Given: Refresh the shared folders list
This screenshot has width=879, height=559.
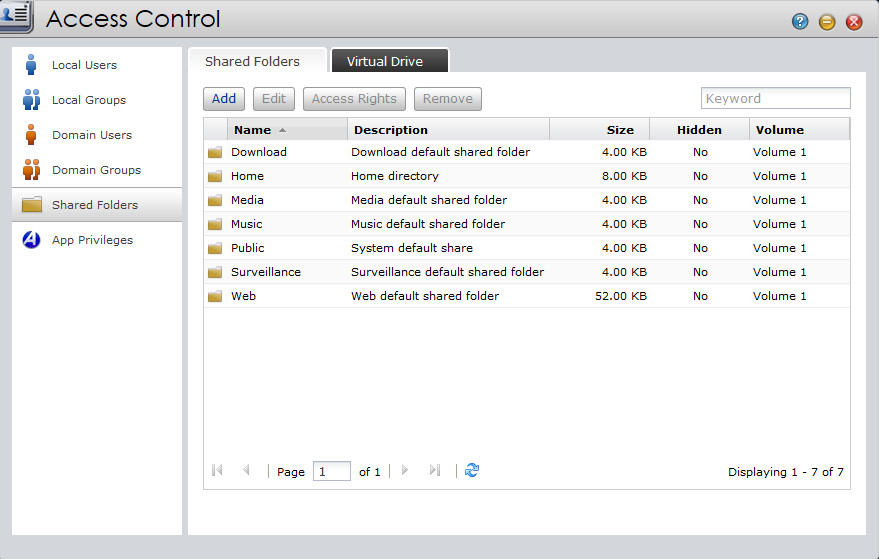Looking at the screenshot, I should click(472, 470).
